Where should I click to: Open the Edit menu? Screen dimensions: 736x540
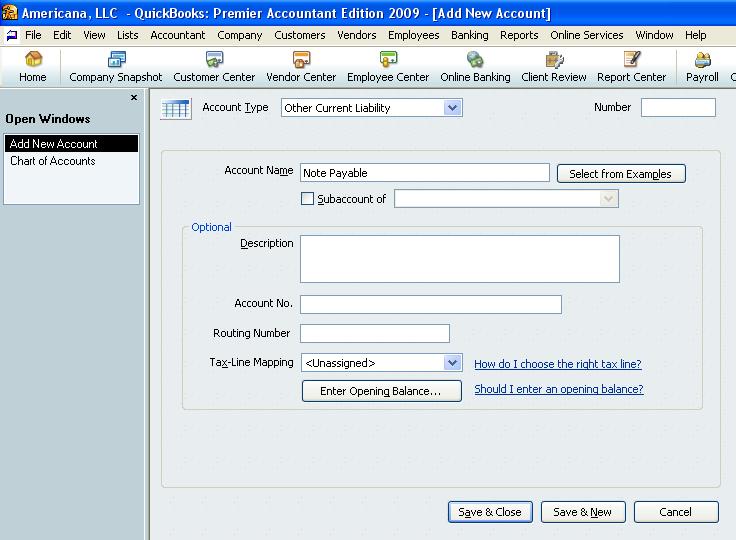pyautogui.click(x=62, y=35)
